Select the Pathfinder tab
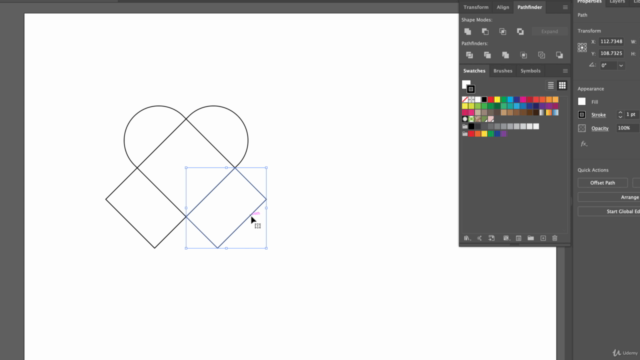The width and height of the screenshot is (640, 360). point(530,7)
